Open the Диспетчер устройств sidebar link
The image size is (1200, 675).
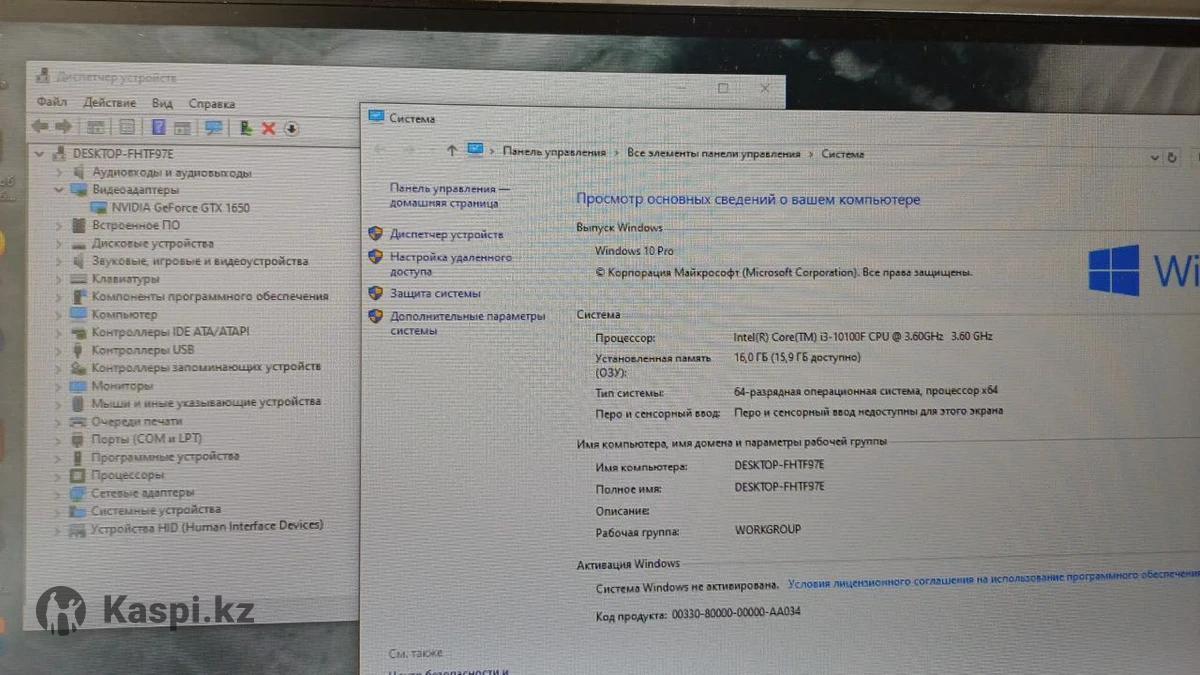[447, 234]
